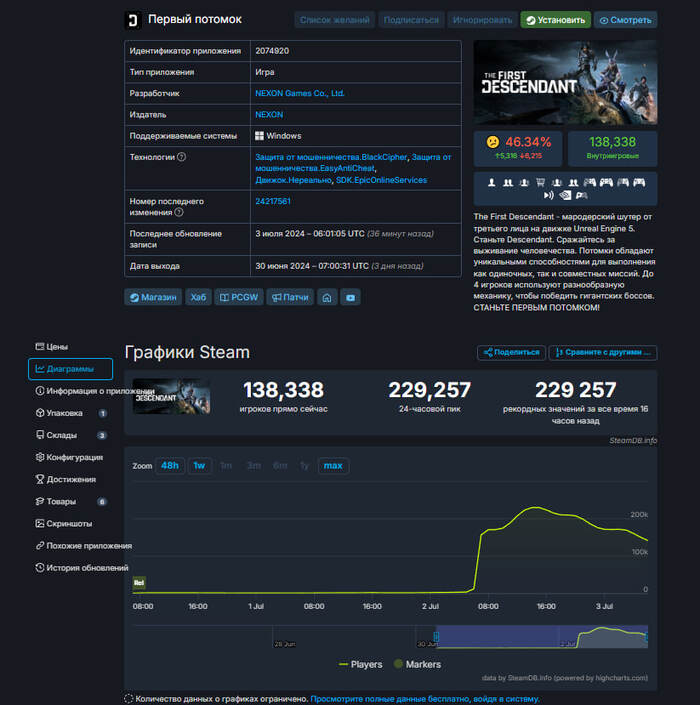Open the Достижения sidebar section
This screenshot has width=700, height=705.
coord(66,479)
